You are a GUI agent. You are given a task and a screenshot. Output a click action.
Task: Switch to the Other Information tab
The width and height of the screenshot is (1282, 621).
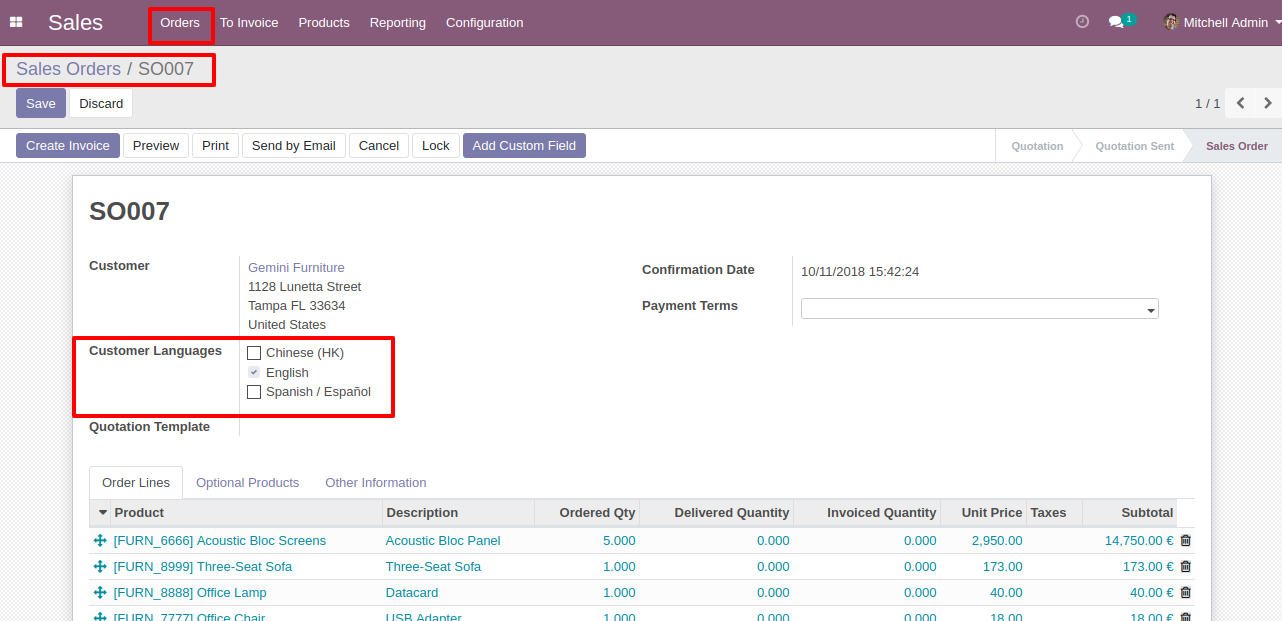pos(376,483)
